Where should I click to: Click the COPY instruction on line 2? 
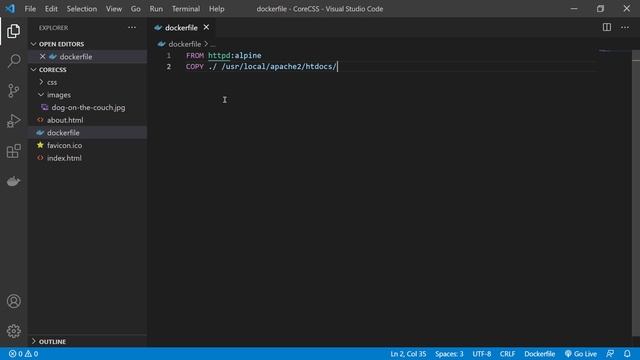195,67
